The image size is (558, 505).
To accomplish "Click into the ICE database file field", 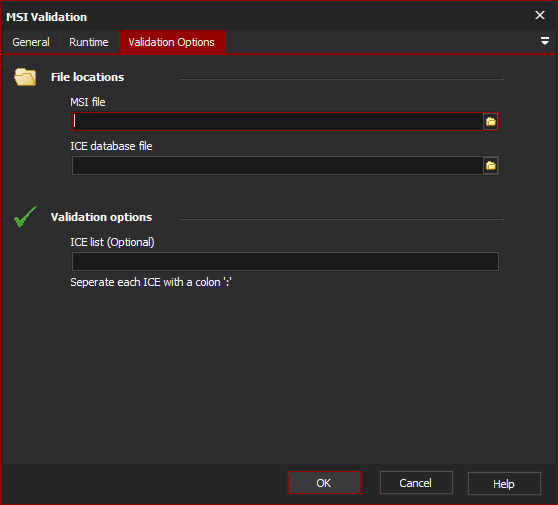I will 277,165.
